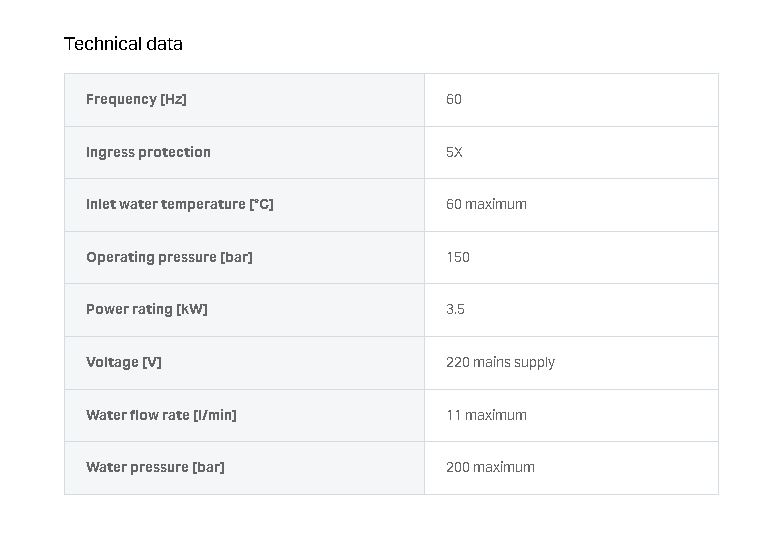This screenshot has height=533, width=758.
Task: Select the 200 maximum pressure value
Action: [x=490, y=467]
